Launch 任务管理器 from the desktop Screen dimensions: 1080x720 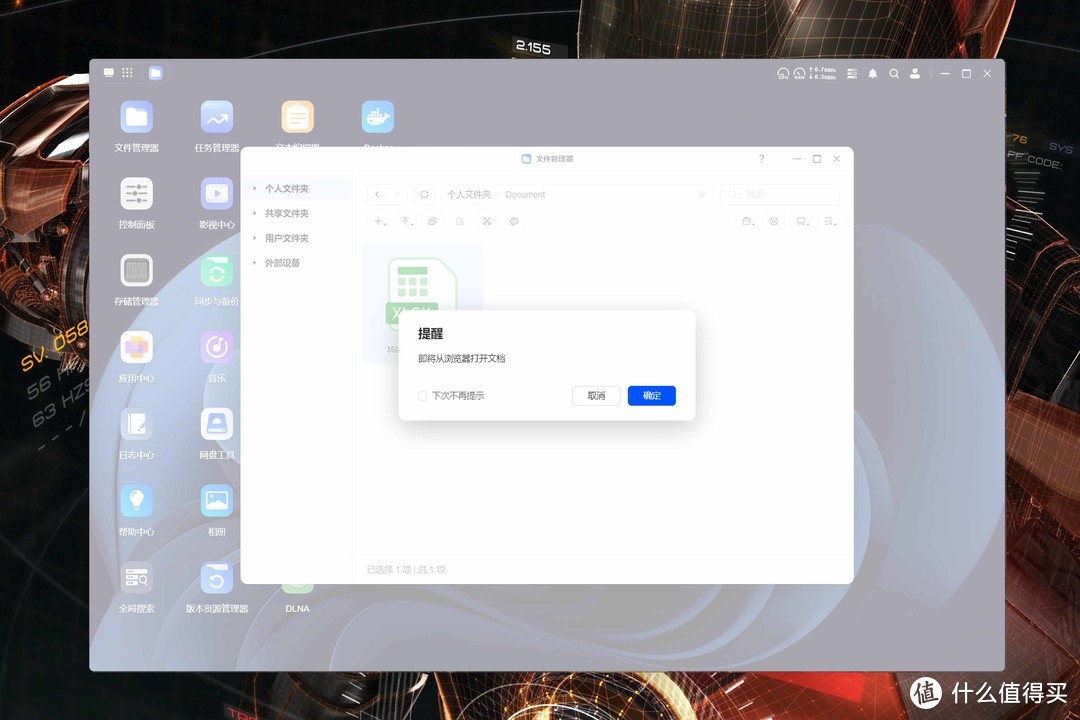coord(216,117)
